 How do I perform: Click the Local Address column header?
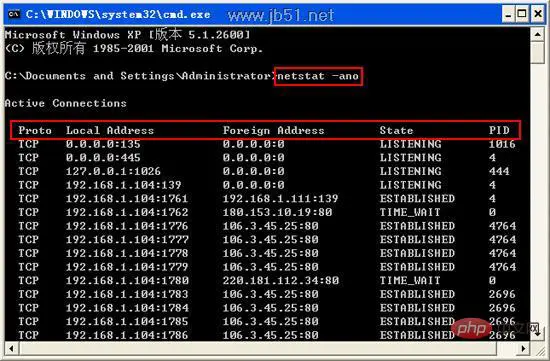110,131
